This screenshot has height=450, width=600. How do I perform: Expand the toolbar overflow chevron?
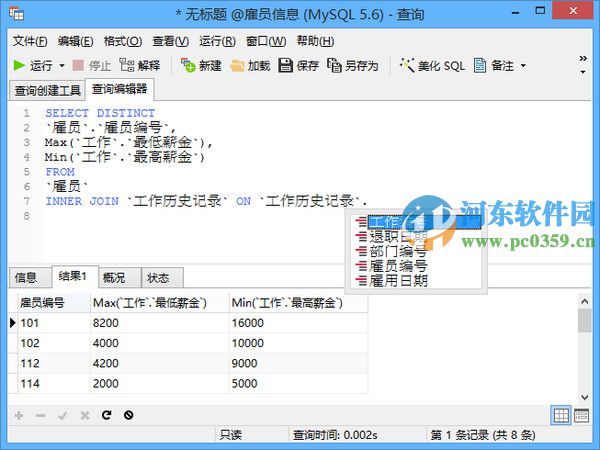(x=583, y=59)
